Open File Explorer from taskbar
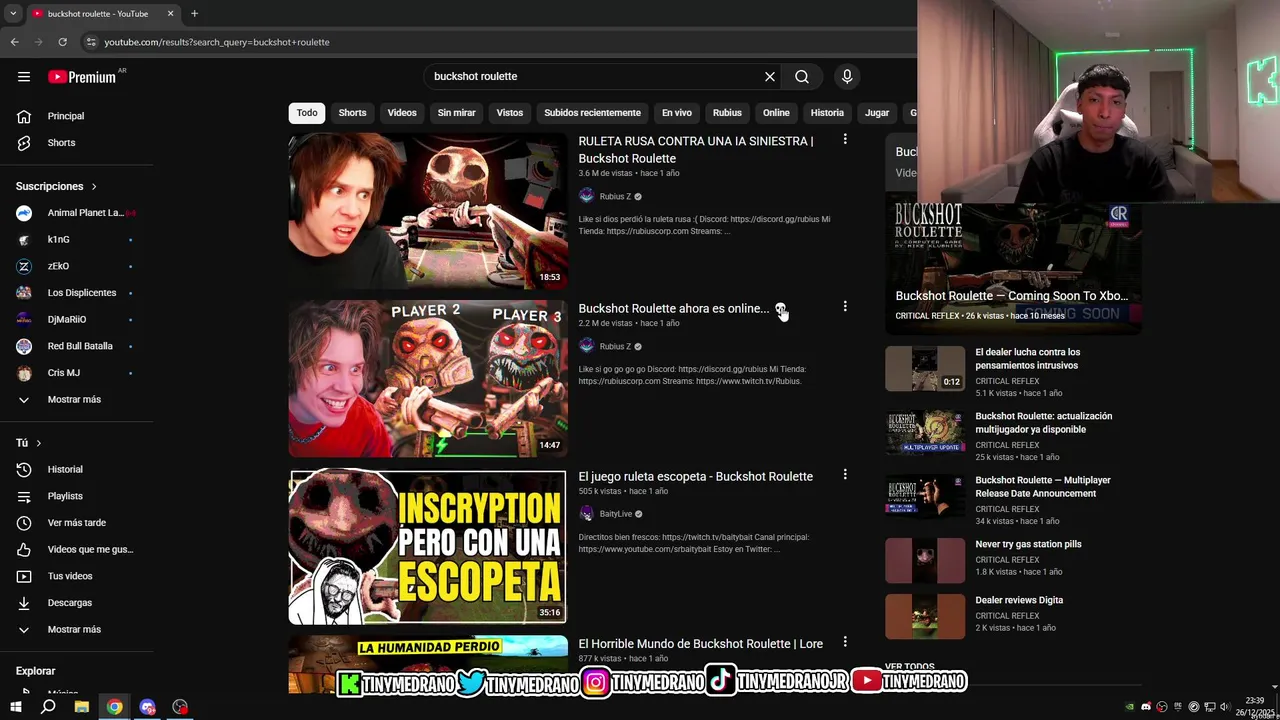This screenshot has width=1280, height=720. 82,707
